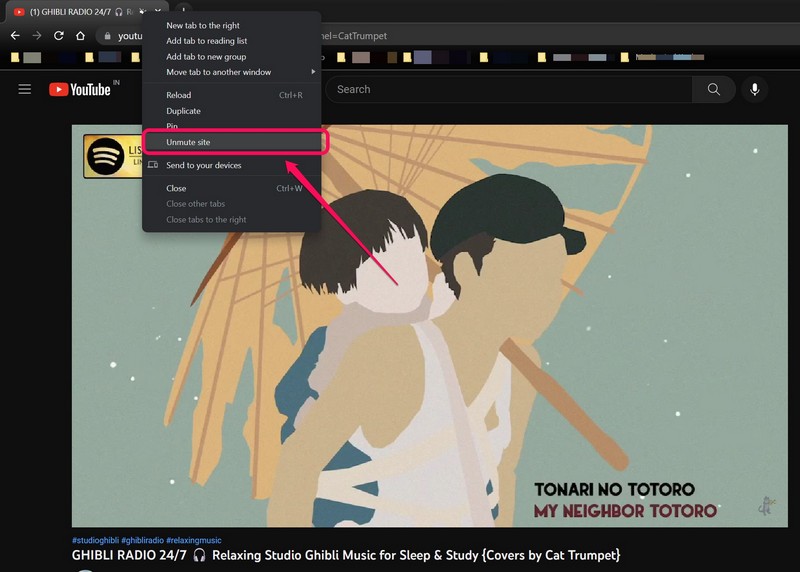Screen dimensions: 800x572
Task: Select New tab to the right
Action: 203,25
